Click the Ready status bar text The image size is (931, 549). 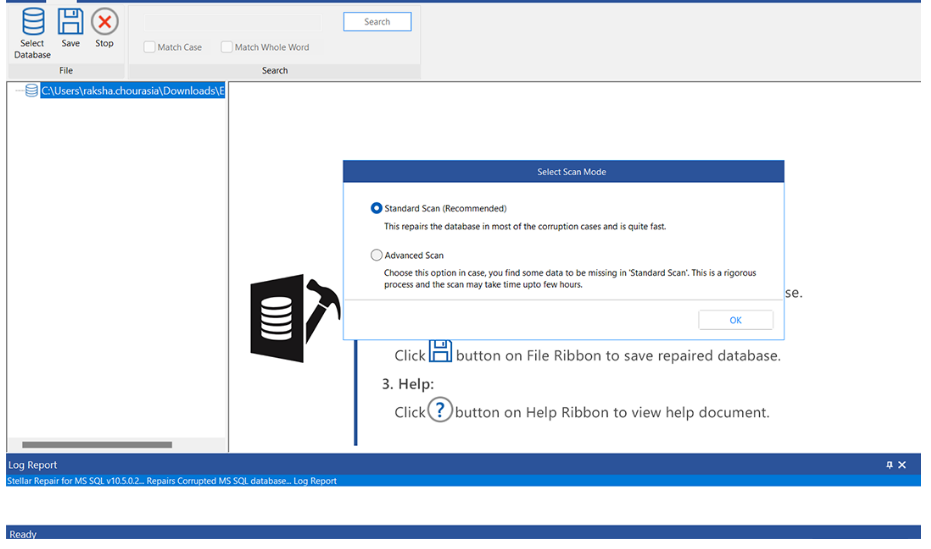tap(23, 534)
